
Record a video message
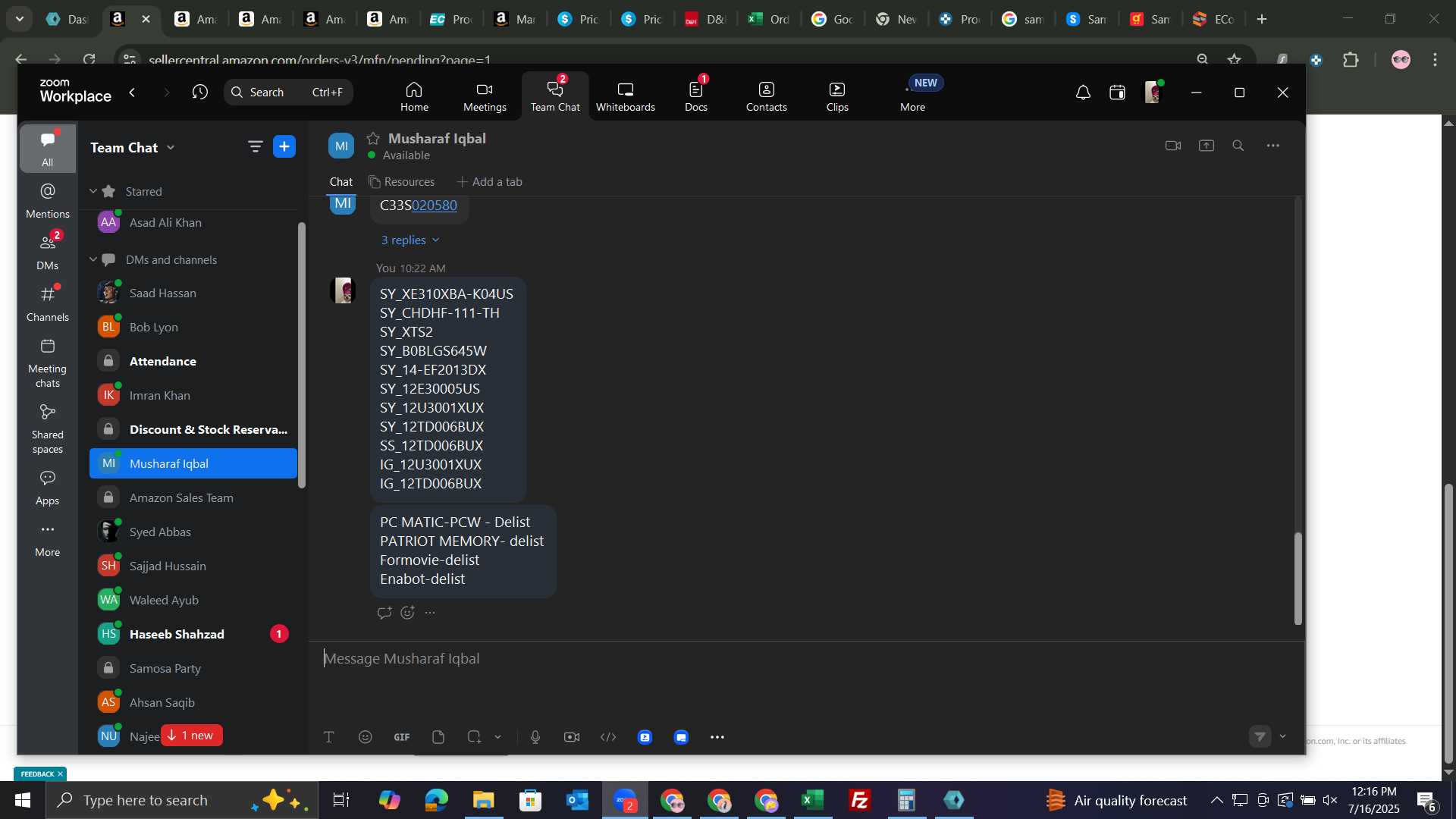click(572, 737)
